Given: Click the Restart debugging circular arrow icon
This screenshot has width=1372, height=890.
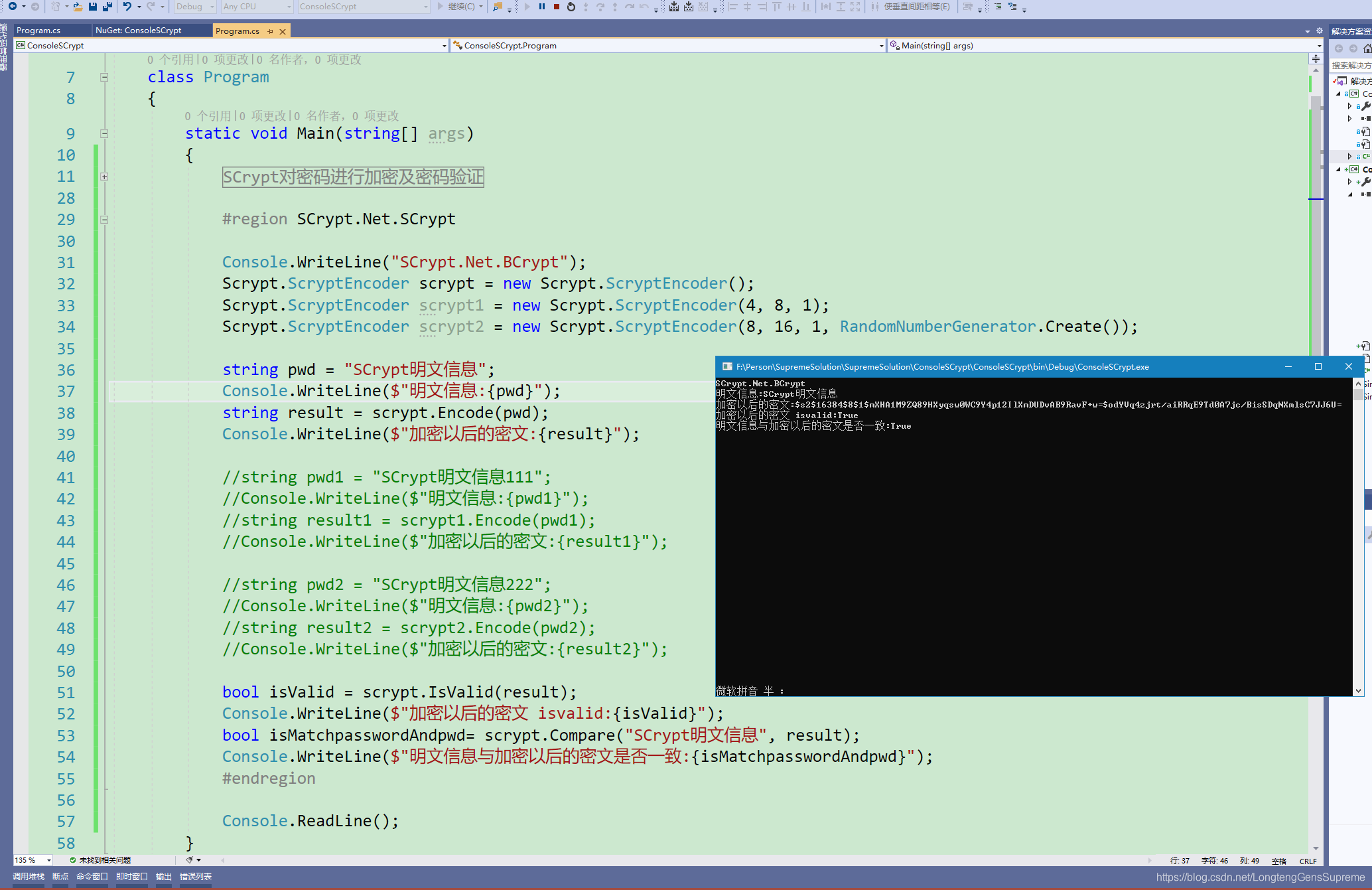Looking at the screenshot, I should (x=571, y=7).
